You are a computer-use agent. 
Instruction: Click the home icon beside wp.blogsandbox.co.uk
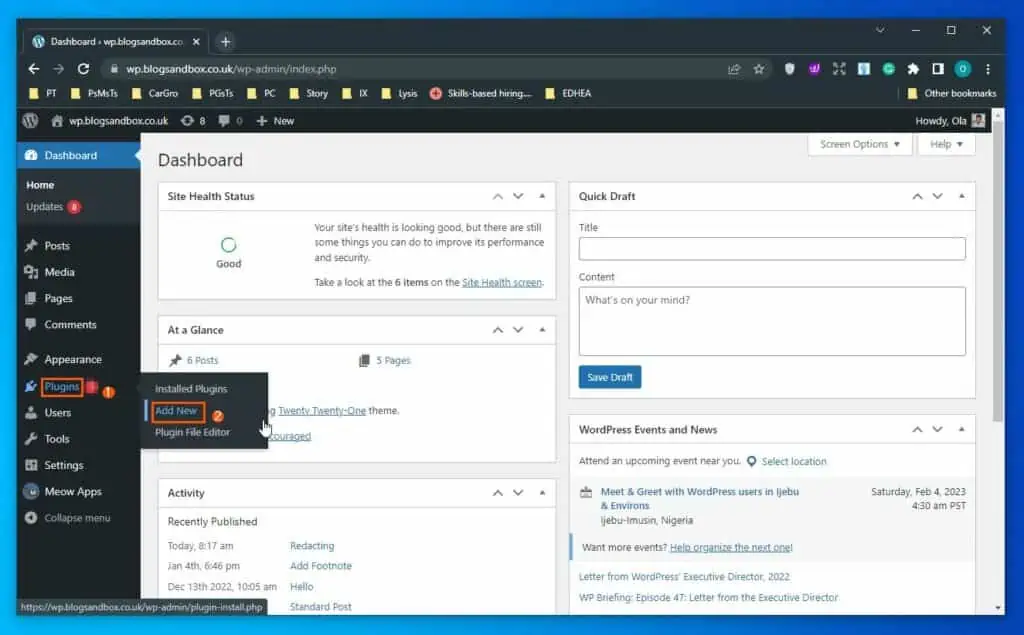(57, 121)
